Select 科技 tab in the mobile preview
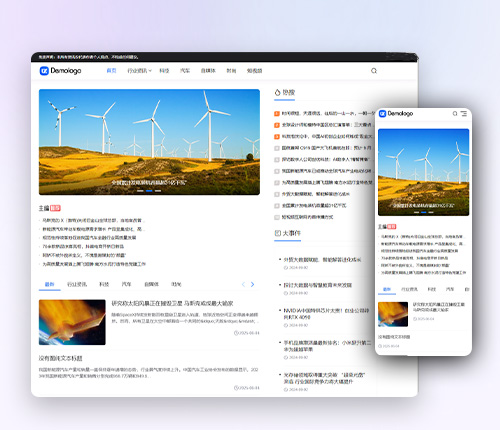This screenshot has width=500, height=430. point(432,289)
